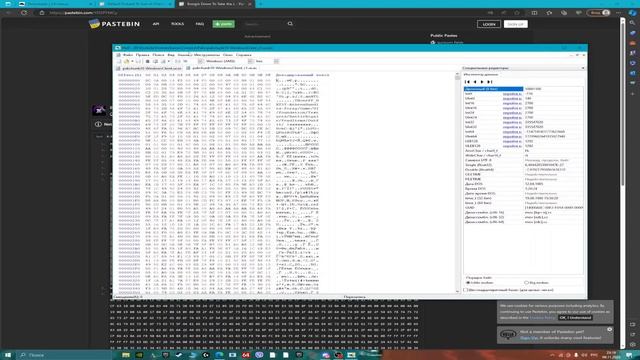Open the Файл menu in HxD
Screen dimensions: 640x360
(x=128, y=55)
